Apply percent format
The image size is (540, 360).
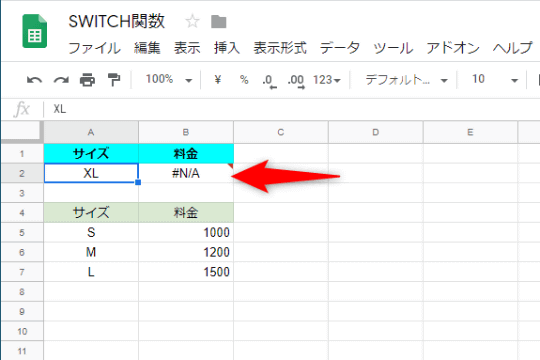(x=244, y=80)
